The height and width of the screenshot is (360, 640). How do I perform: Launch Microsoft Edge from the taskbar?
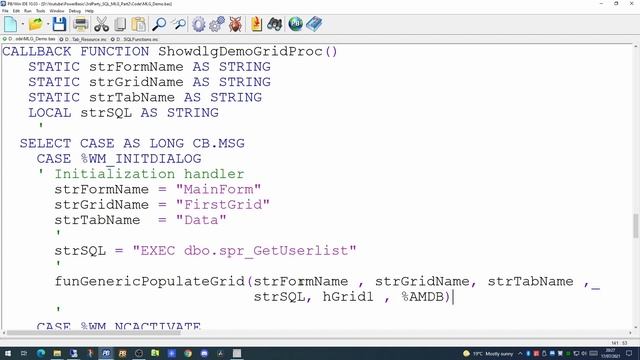click(41, 353)
